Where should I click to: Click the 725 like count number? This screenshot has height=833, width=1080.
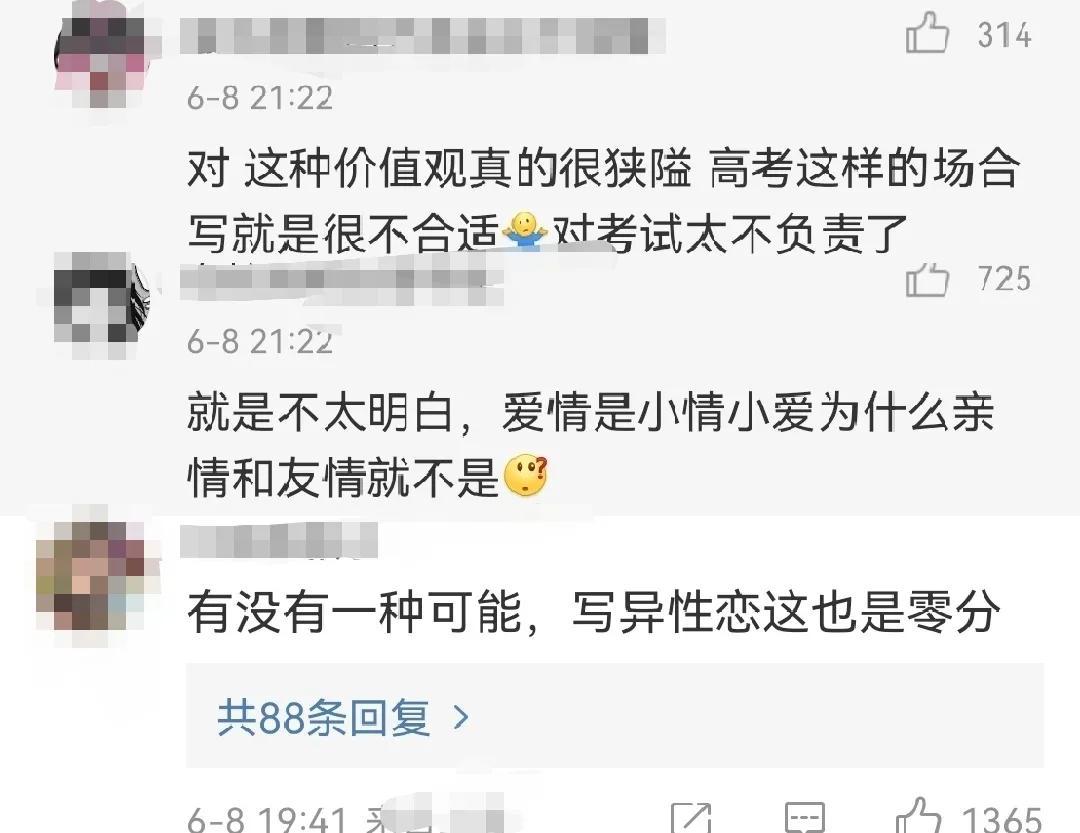pos(1004,279)
